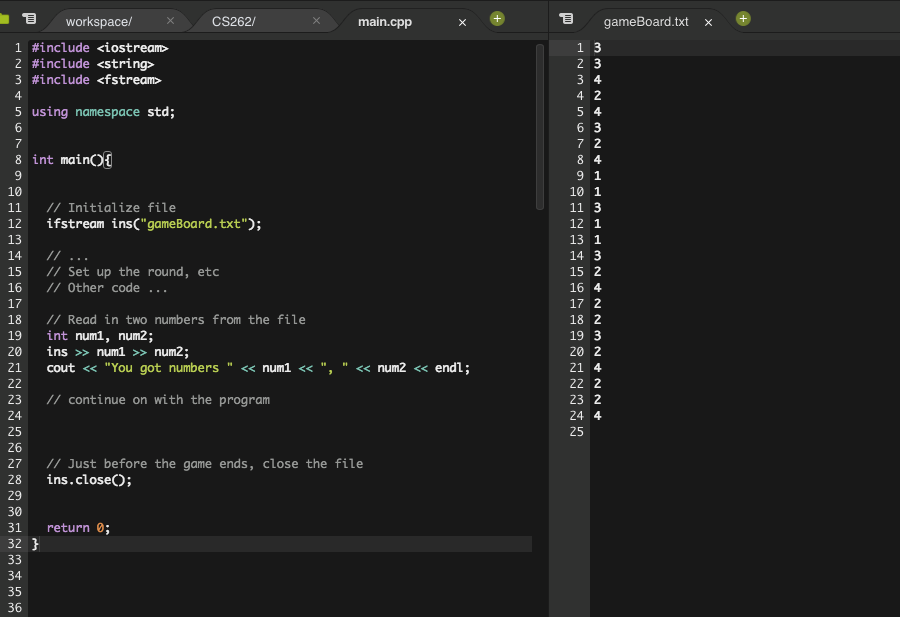The width and height of the screenshot is (900, 617).
Task: Click the "ins.close();" line
Action: tap(89, 480)
